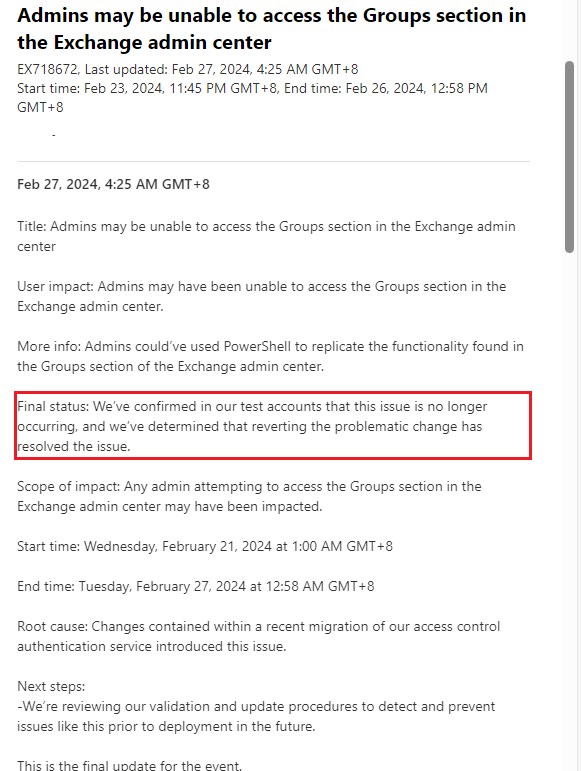Click the 'Next steps:' label
The image size is (581, 771).
click(51, 686)
